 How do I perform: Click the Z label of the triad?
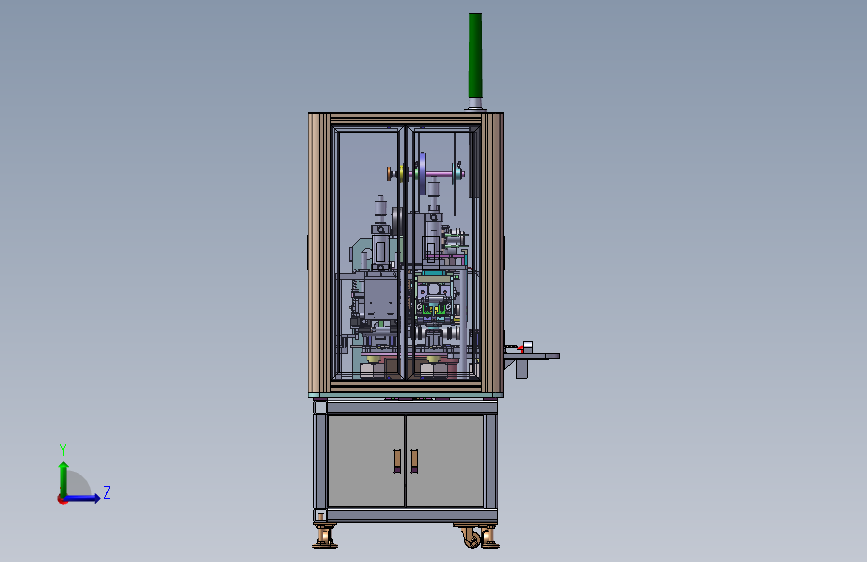click(x=107, y=492)
